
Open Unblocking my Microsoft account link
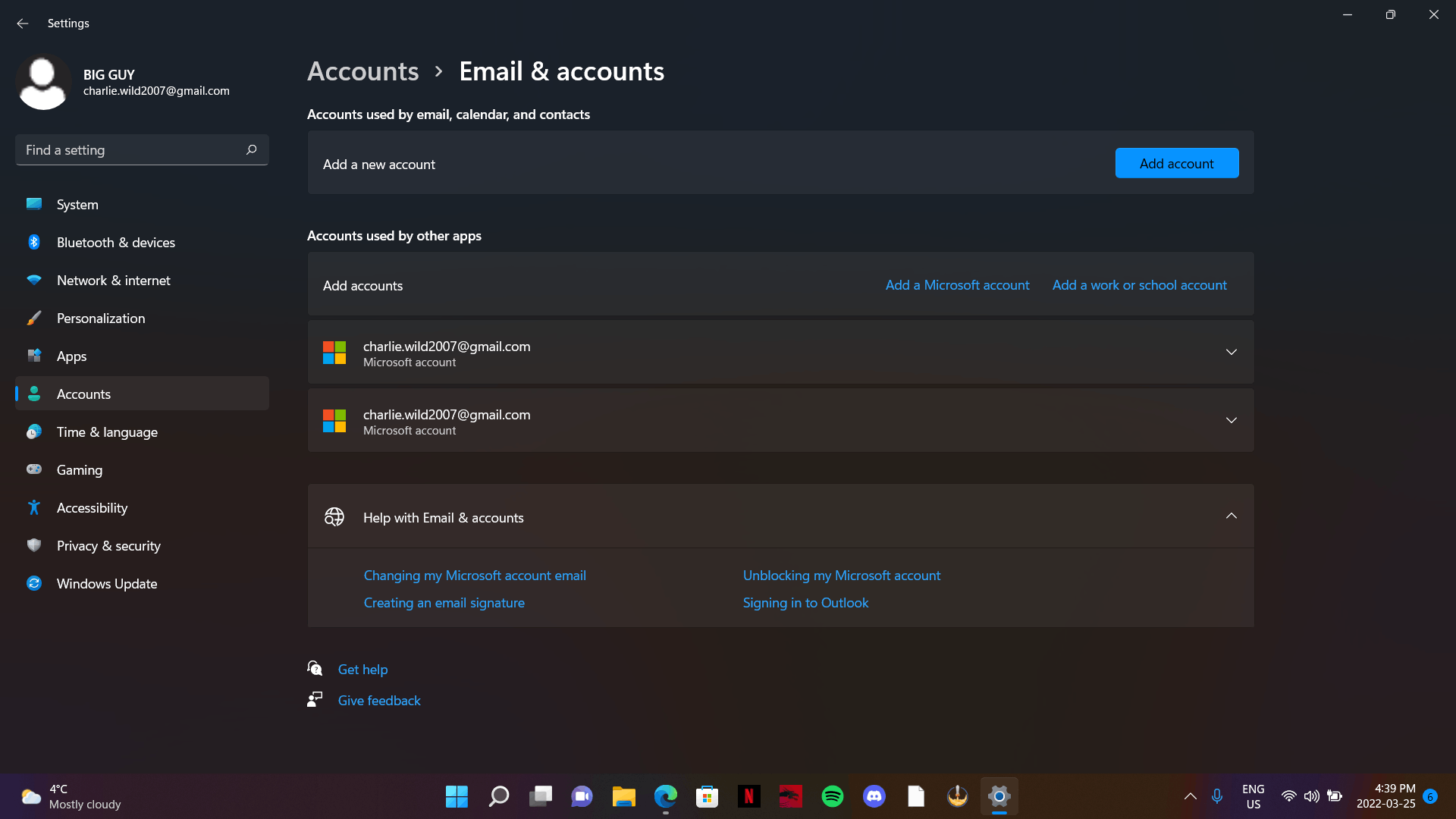click(x=842, y=576)
